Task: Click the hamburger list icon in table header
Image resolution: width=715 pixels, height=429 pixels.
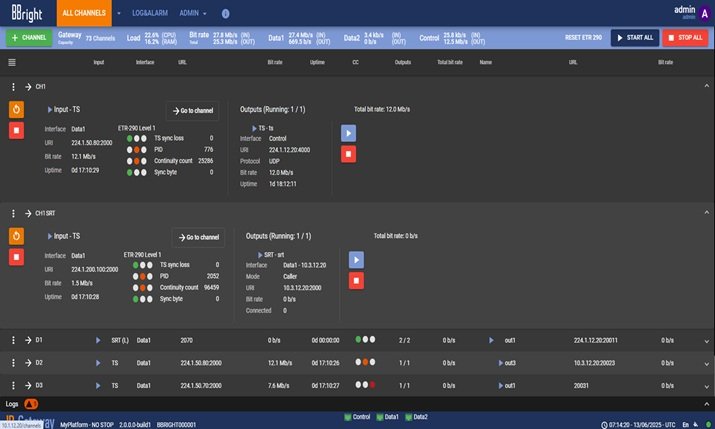Action: click(x=12, y=62)
